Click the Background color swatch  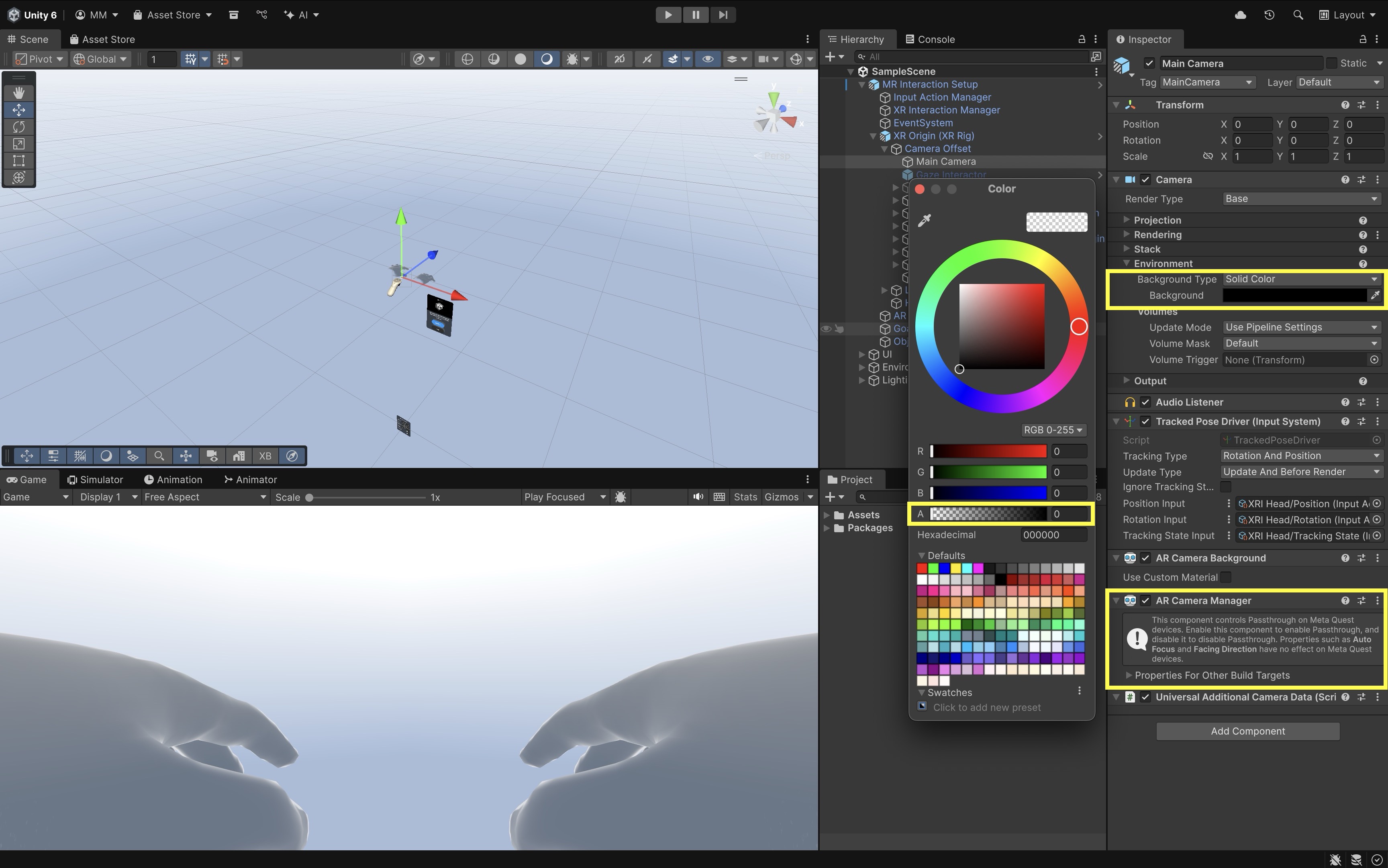point(1294,295)
